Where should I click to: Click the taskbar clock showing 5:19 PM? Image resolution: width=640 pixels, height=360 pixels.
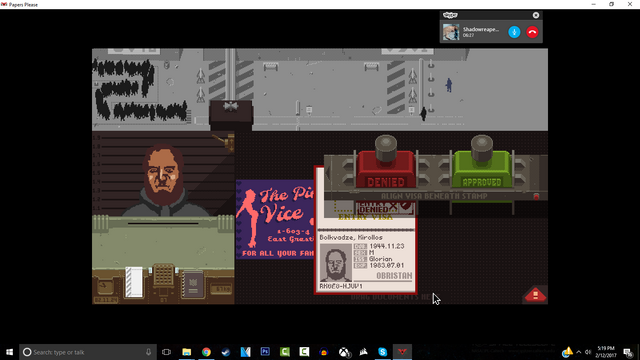point(606,352)
